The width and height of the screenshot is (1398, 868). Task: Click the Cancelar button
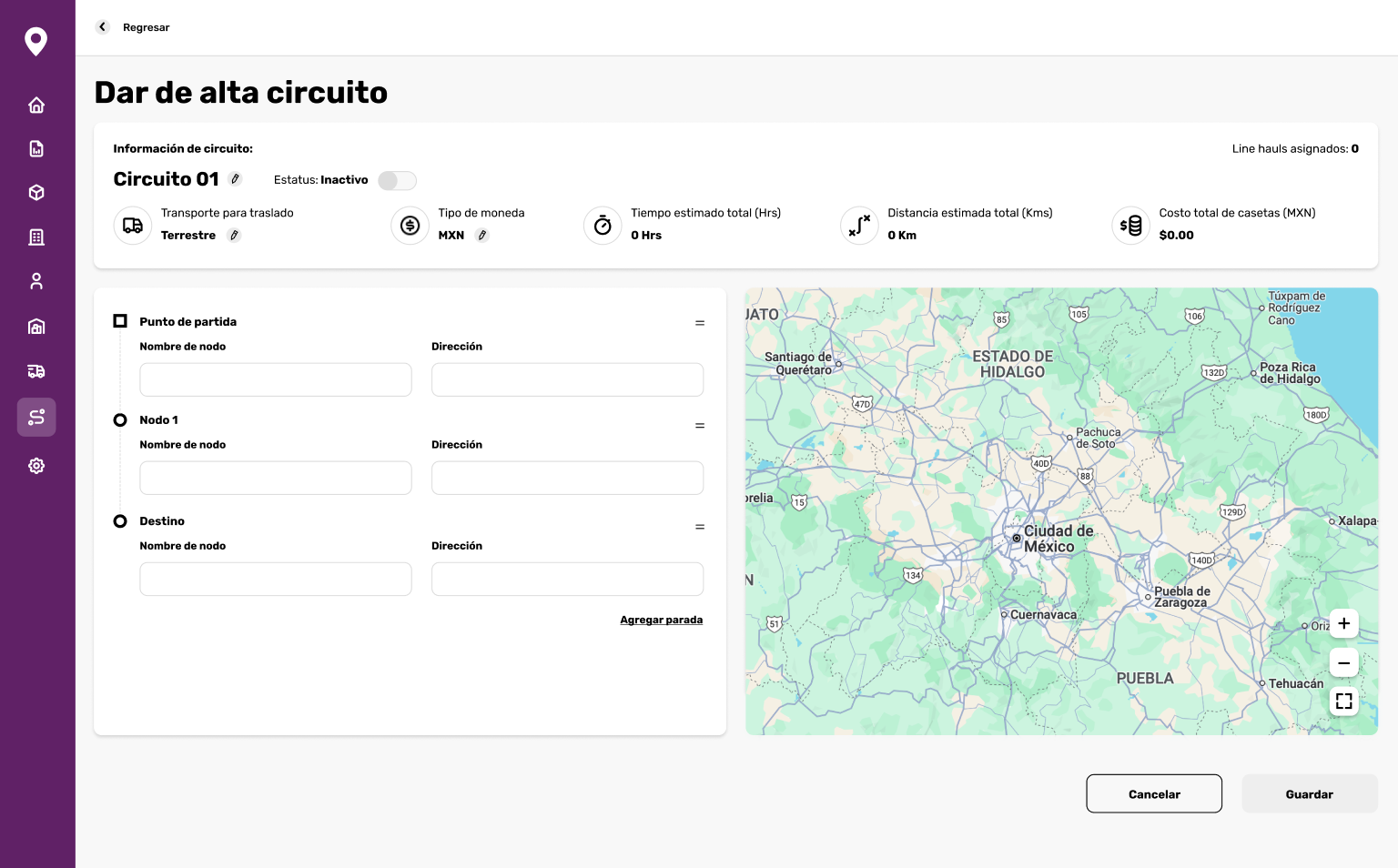(1154, 793)
